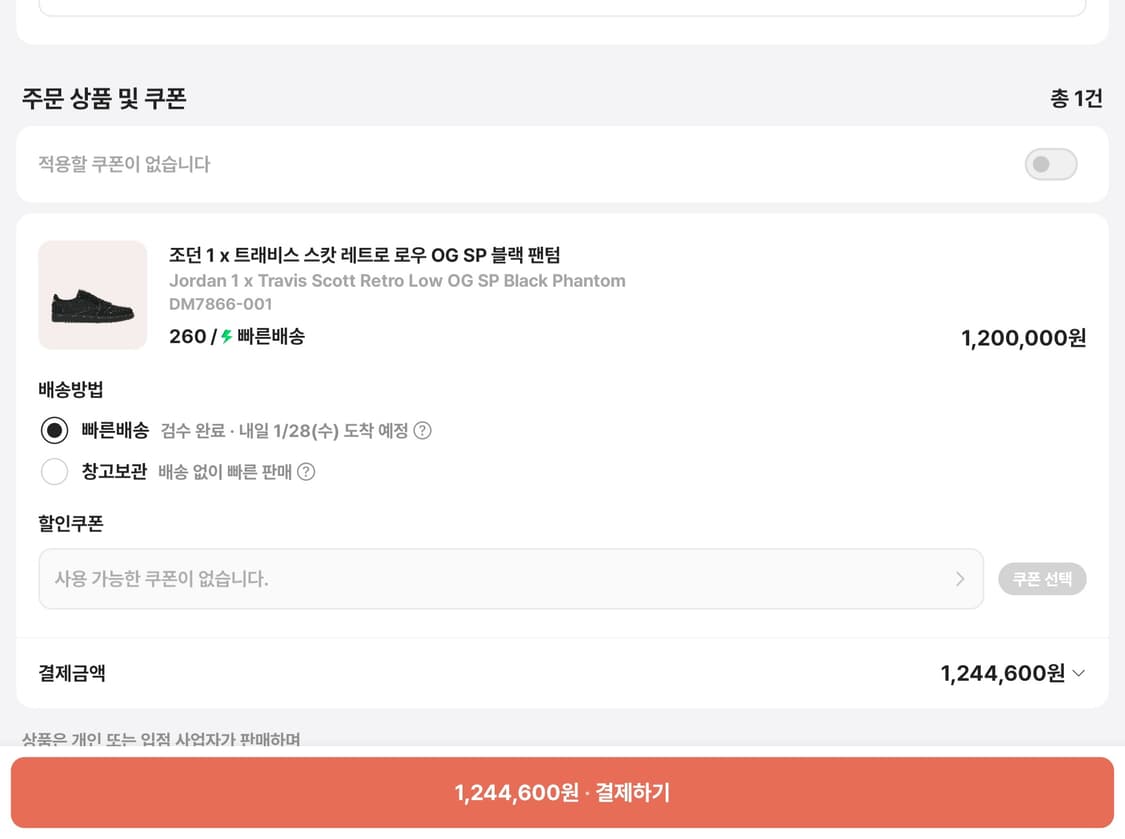Open the help icon next to the delivery arrival date
The width and height of the screenshot is (1125, 839).
coord(422,430)
